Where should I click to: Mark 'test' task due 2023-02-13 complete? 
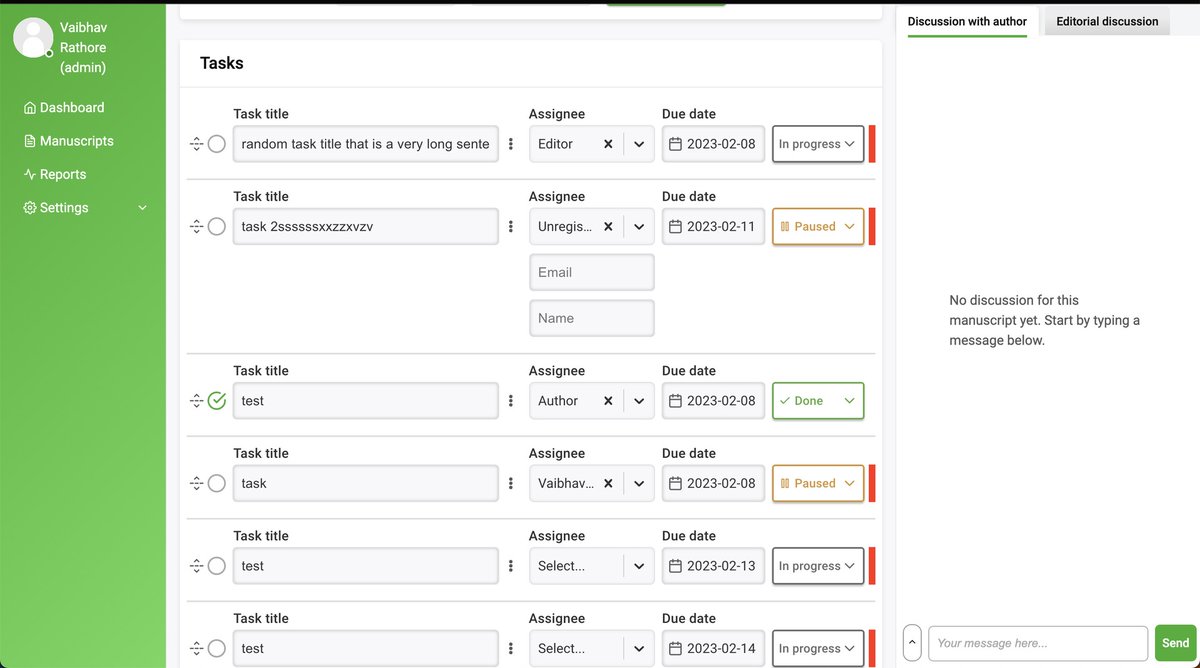click(x=217, y=566)
